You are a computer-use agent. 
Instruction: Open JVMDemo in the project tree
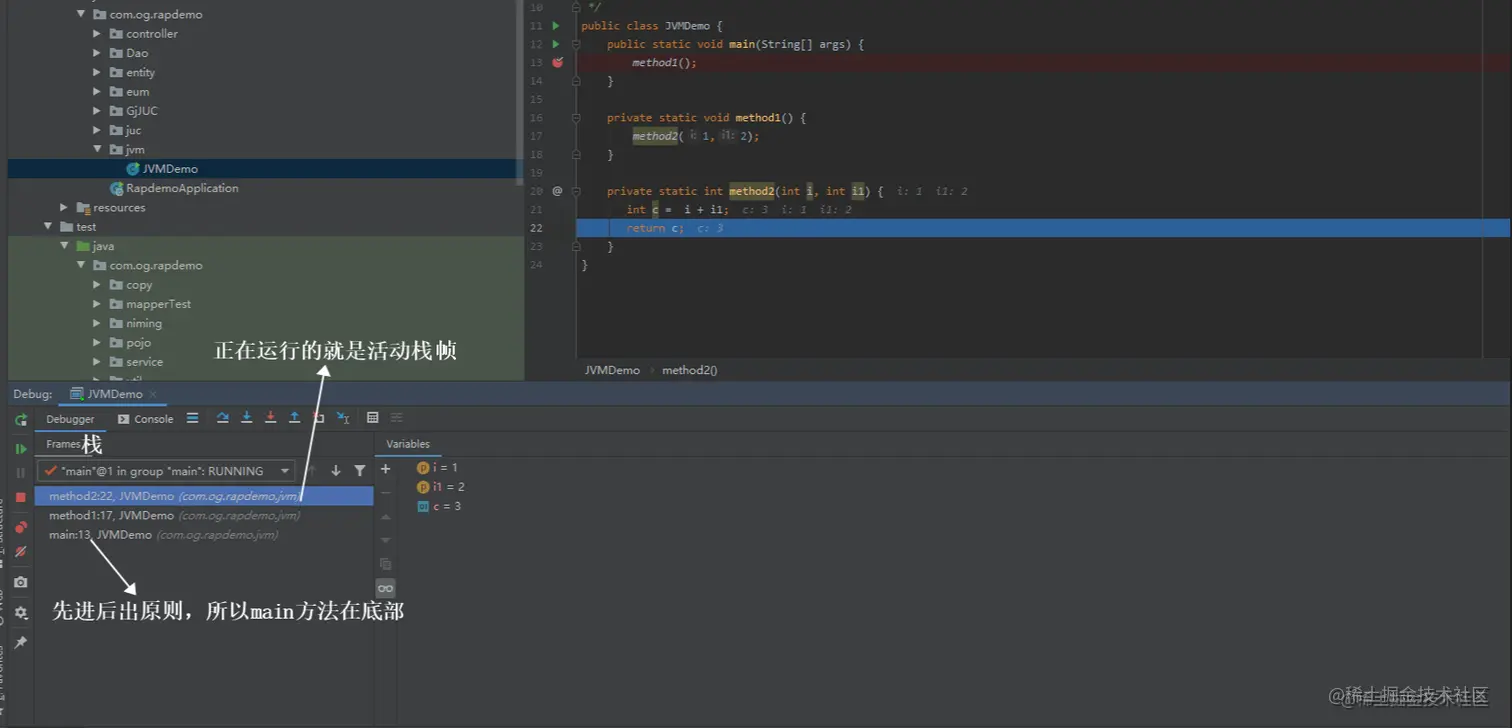(x=162, y=169)
